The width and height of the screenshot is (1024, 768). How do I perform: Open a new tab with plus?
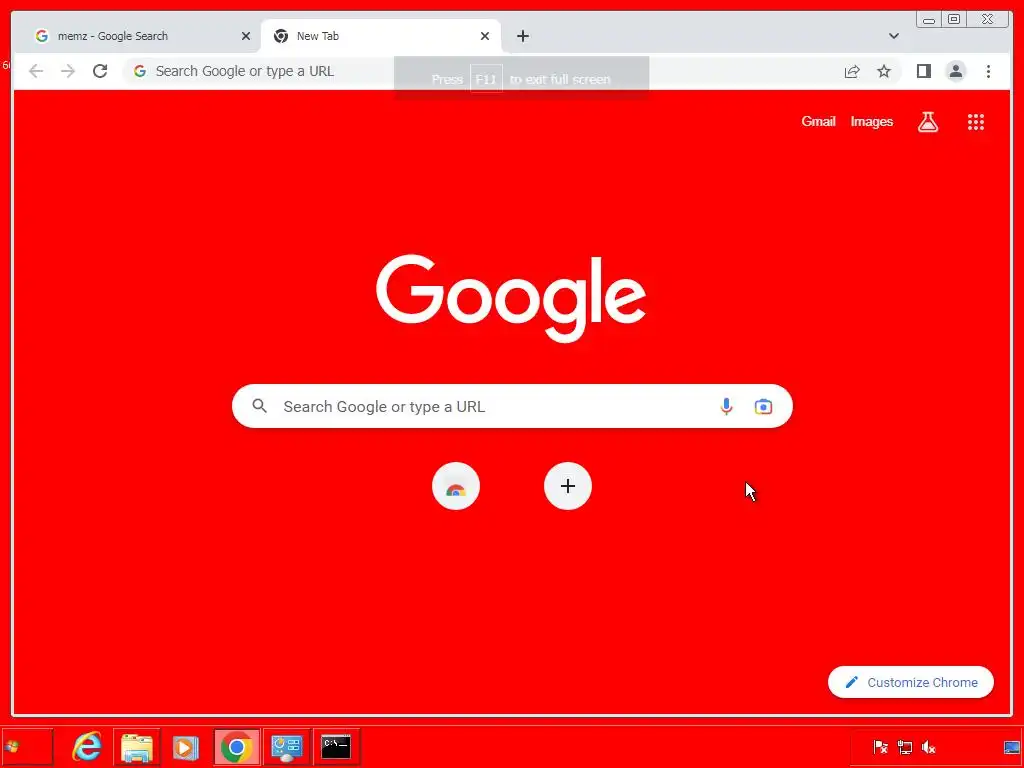tap(522, 36)
